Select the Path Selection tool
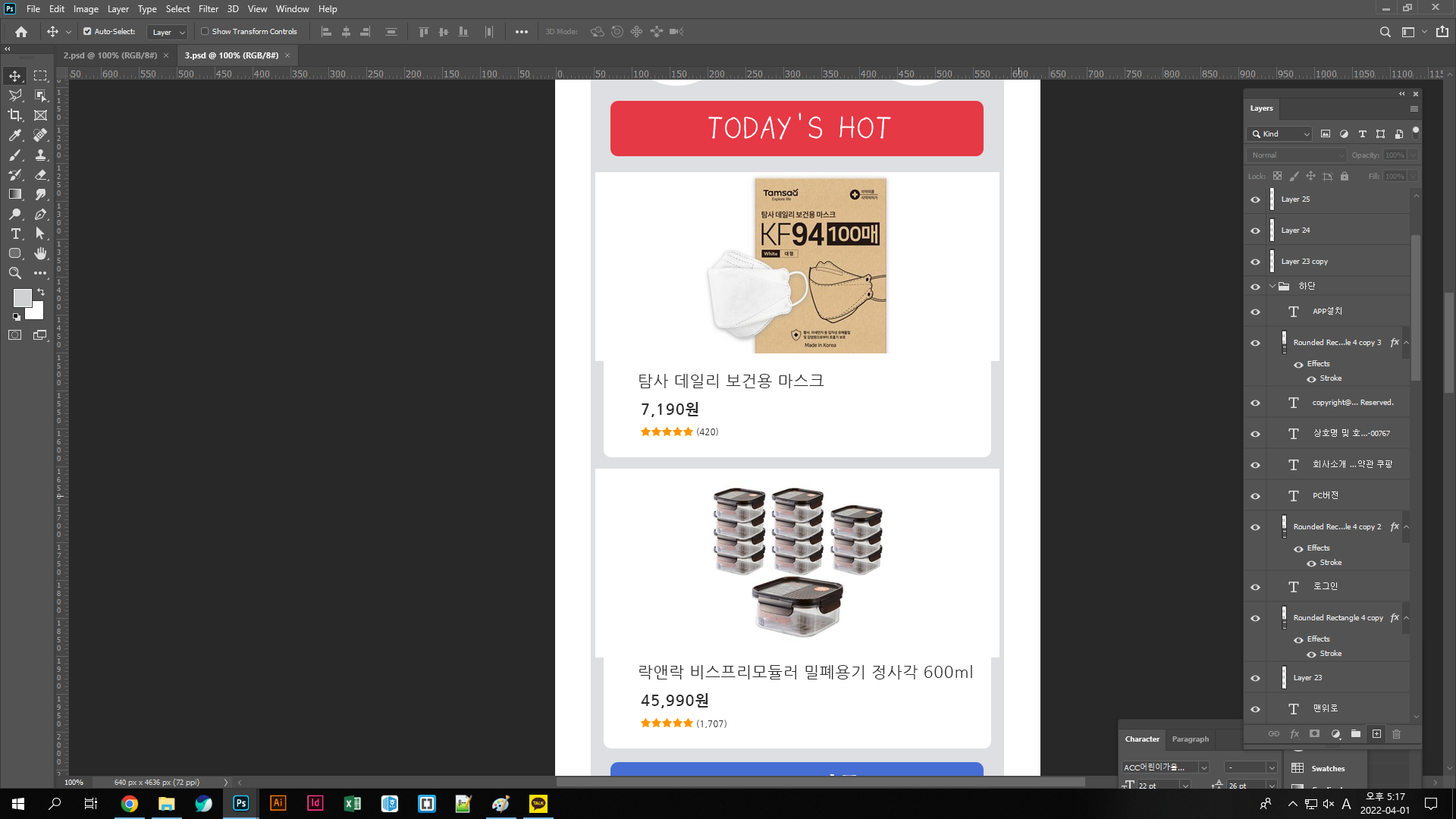Image resolution: width=1456 pixels, height=819 pixels. pyautogui.click(x=40, y=234)
